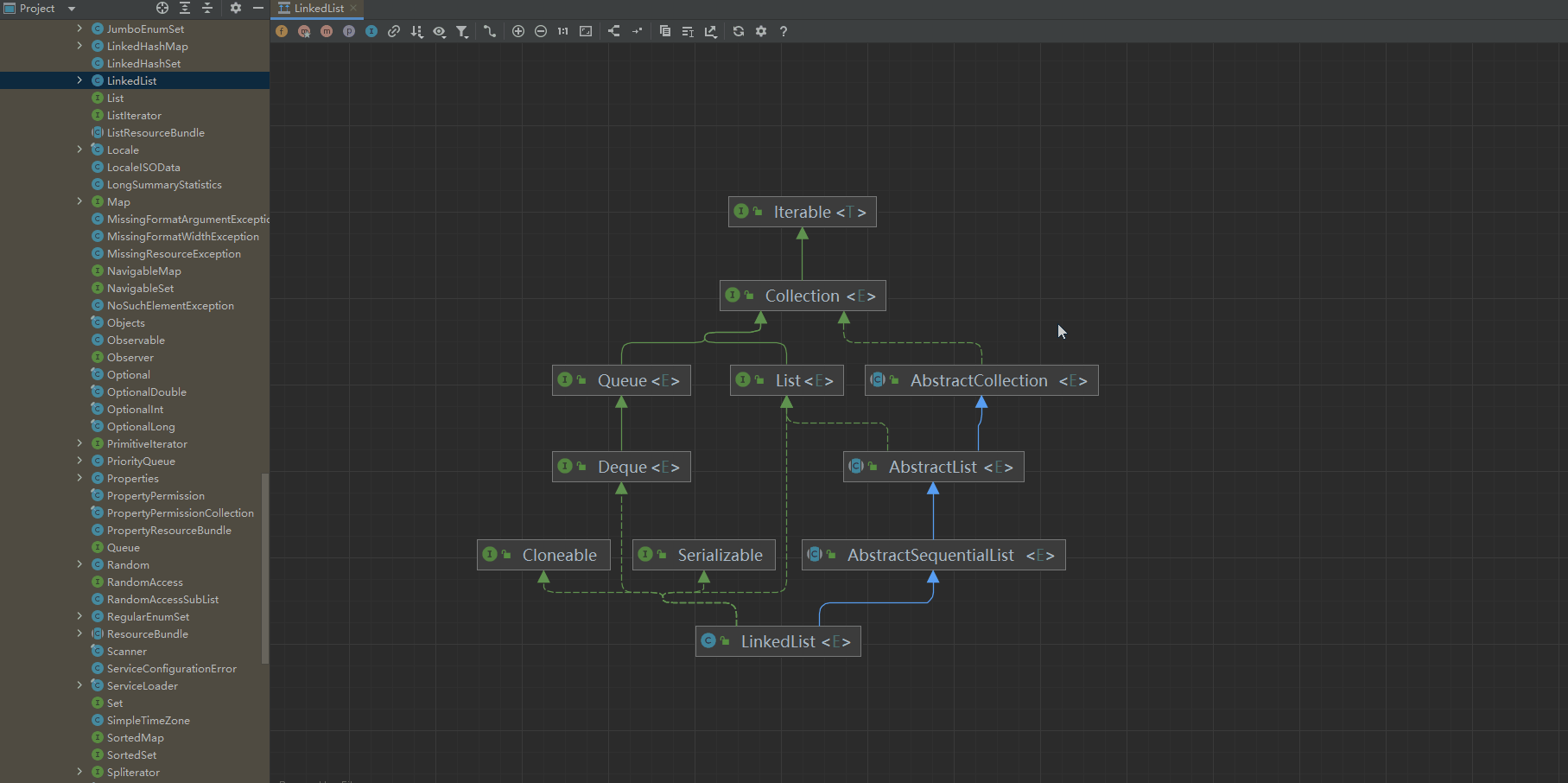Select the Collection interface node in diagram

coord(803,296)
